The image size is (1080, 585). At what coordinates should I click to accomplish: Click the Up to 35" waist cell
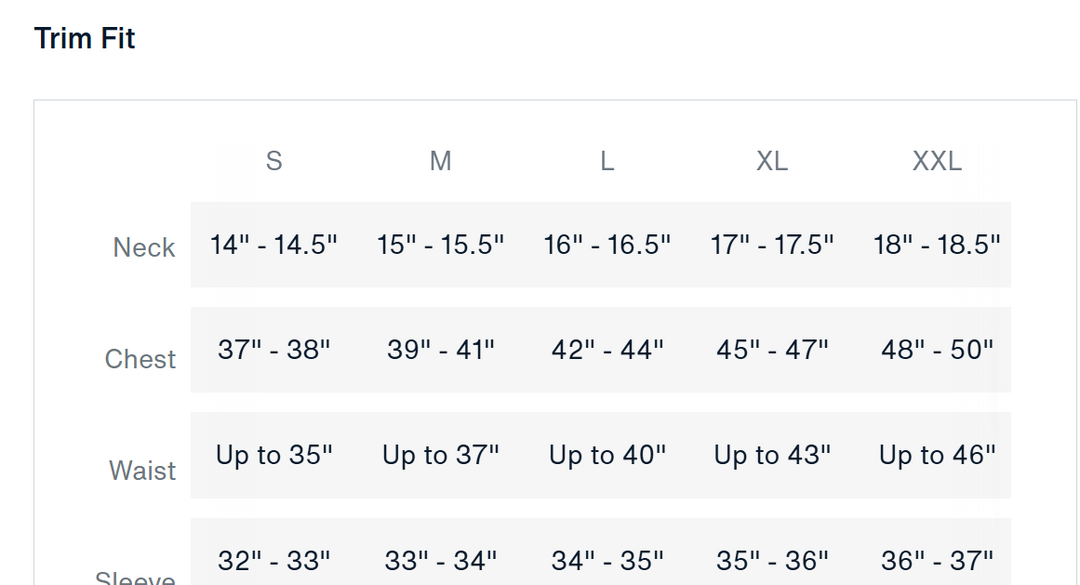[x=274, y=455]
